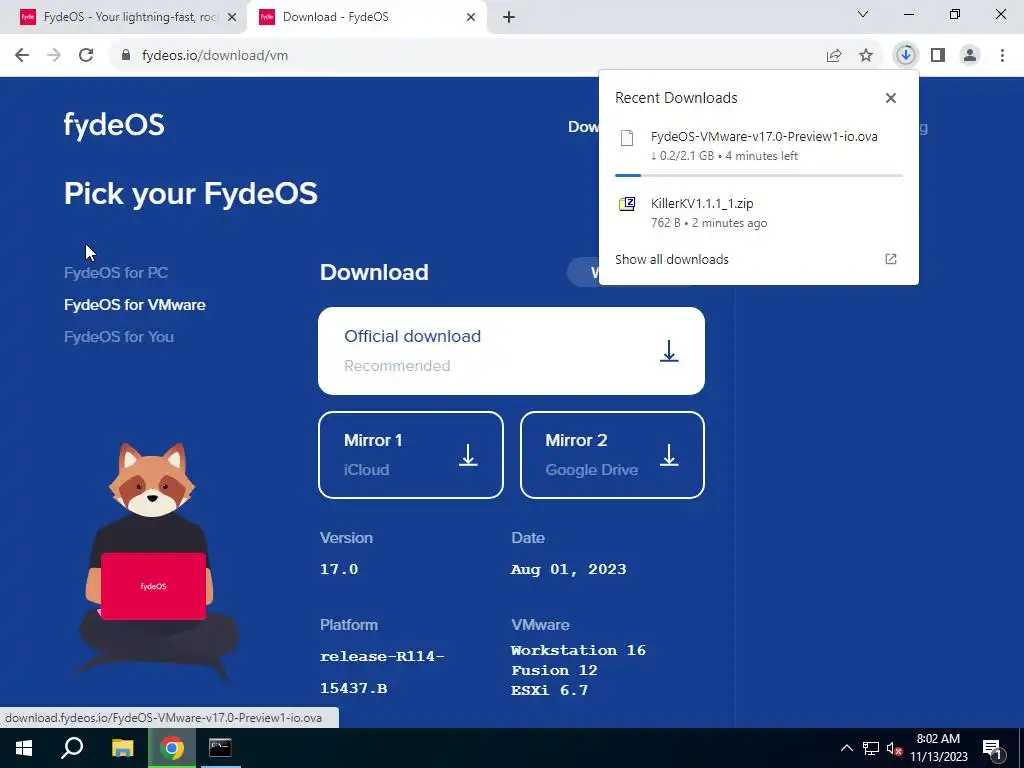Select 'FydeOS for VMware' in sidebar

tap(135, 305)
